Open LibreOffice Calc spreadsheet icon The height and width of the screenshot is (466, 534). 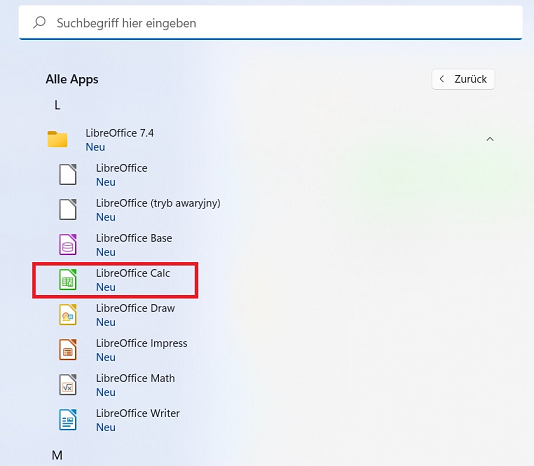pos(68,279)
